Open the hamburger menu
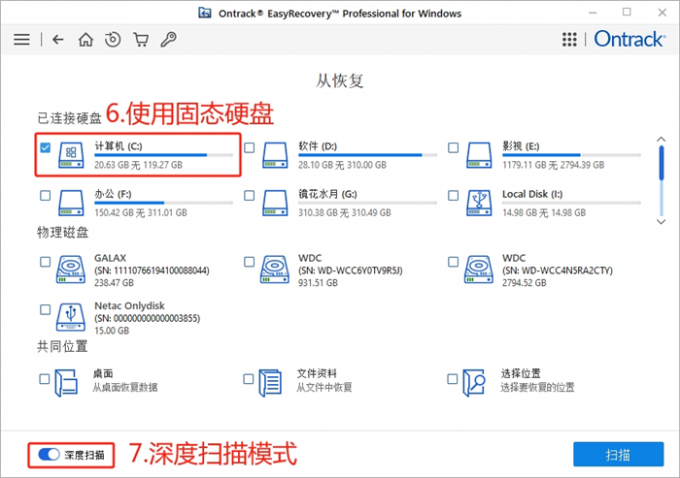Screen dimensions: 680x478 21,39
